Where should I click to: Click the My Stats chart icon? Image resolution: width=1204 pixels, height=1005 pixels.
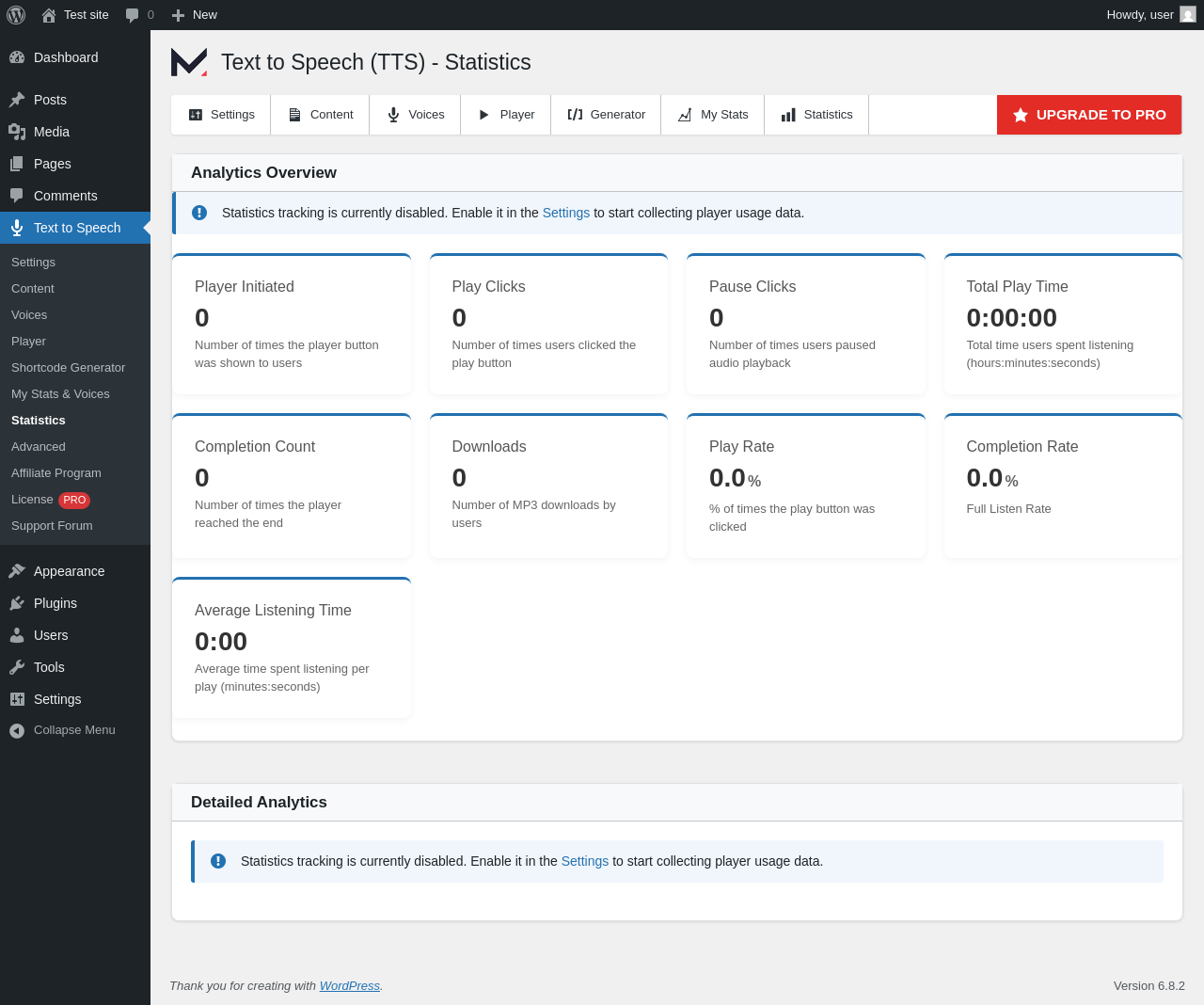click(x=685, y=115)
